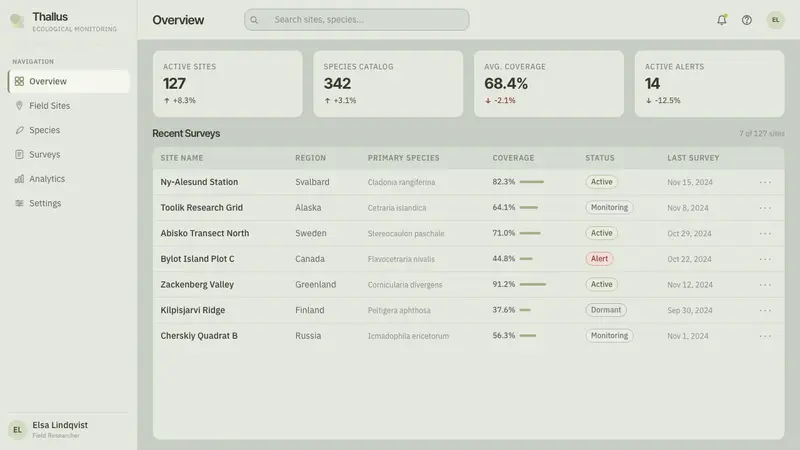Click the Thallus logo icon
This screenshot has height=450, width=800.
pyautogui.click(x=17, y=20)
